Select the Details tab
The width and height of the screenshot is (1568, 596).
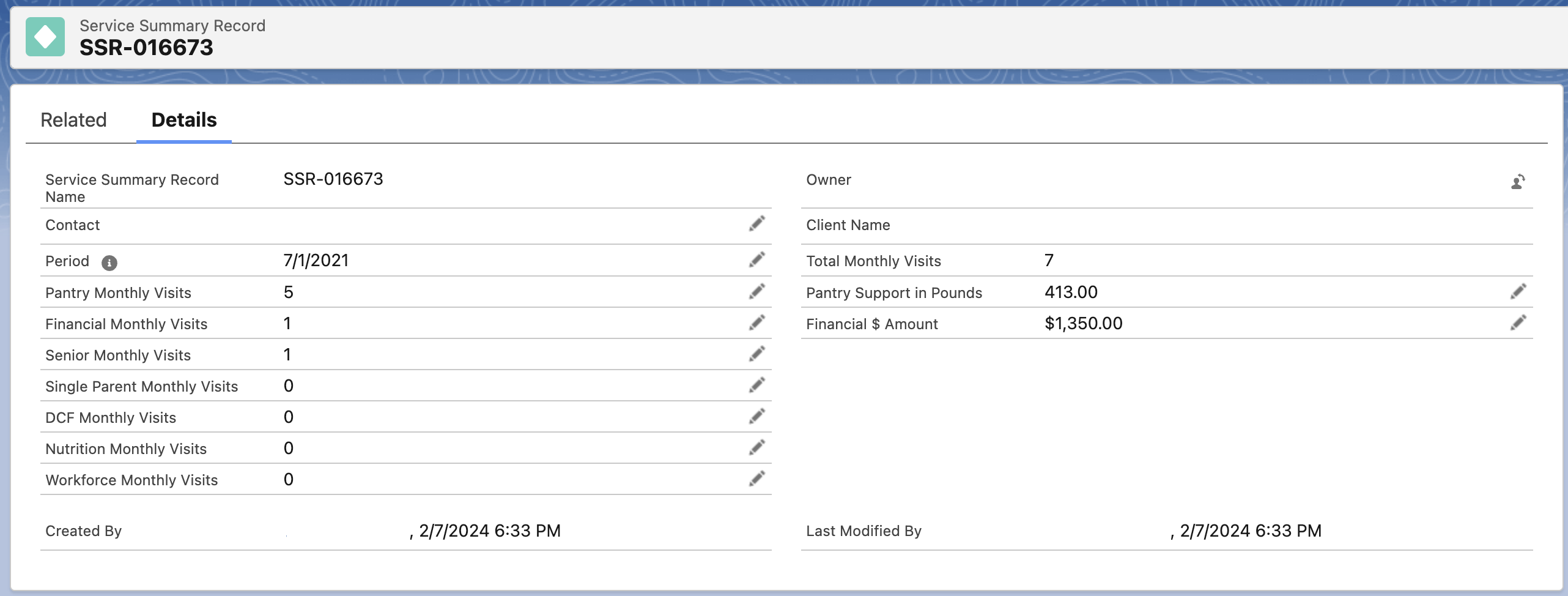(x=183, y=120)
